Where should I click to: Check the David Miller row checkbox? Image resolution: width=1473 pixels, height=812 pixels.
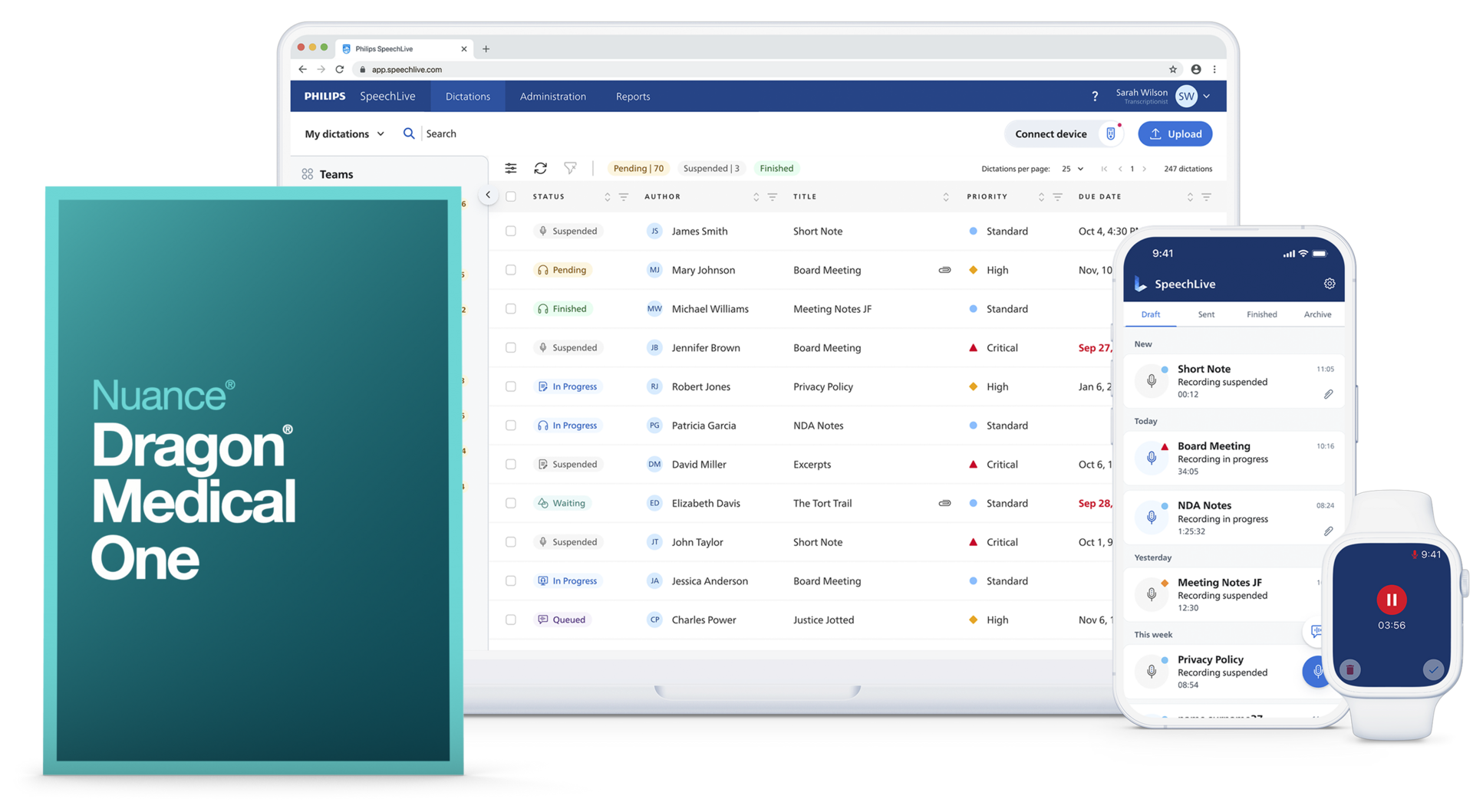pyautogui.click(x=511, y=464)
